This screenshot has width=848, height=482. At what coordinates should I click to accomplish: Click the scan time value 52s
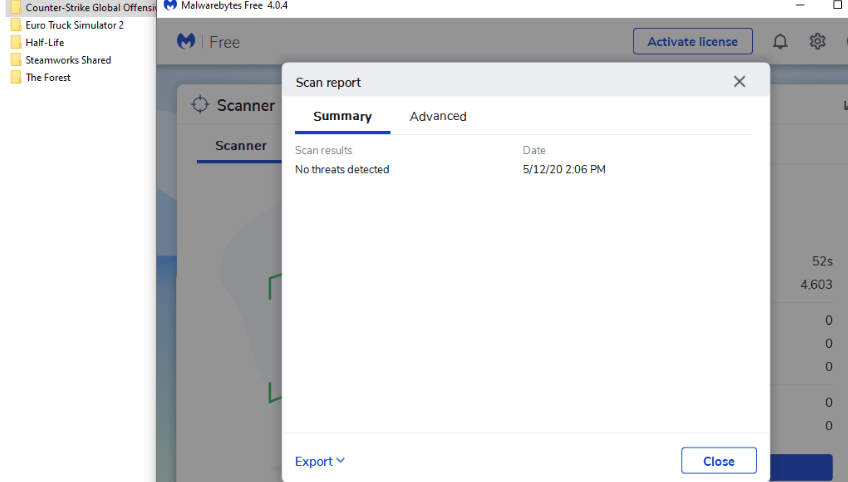[822, 261]
